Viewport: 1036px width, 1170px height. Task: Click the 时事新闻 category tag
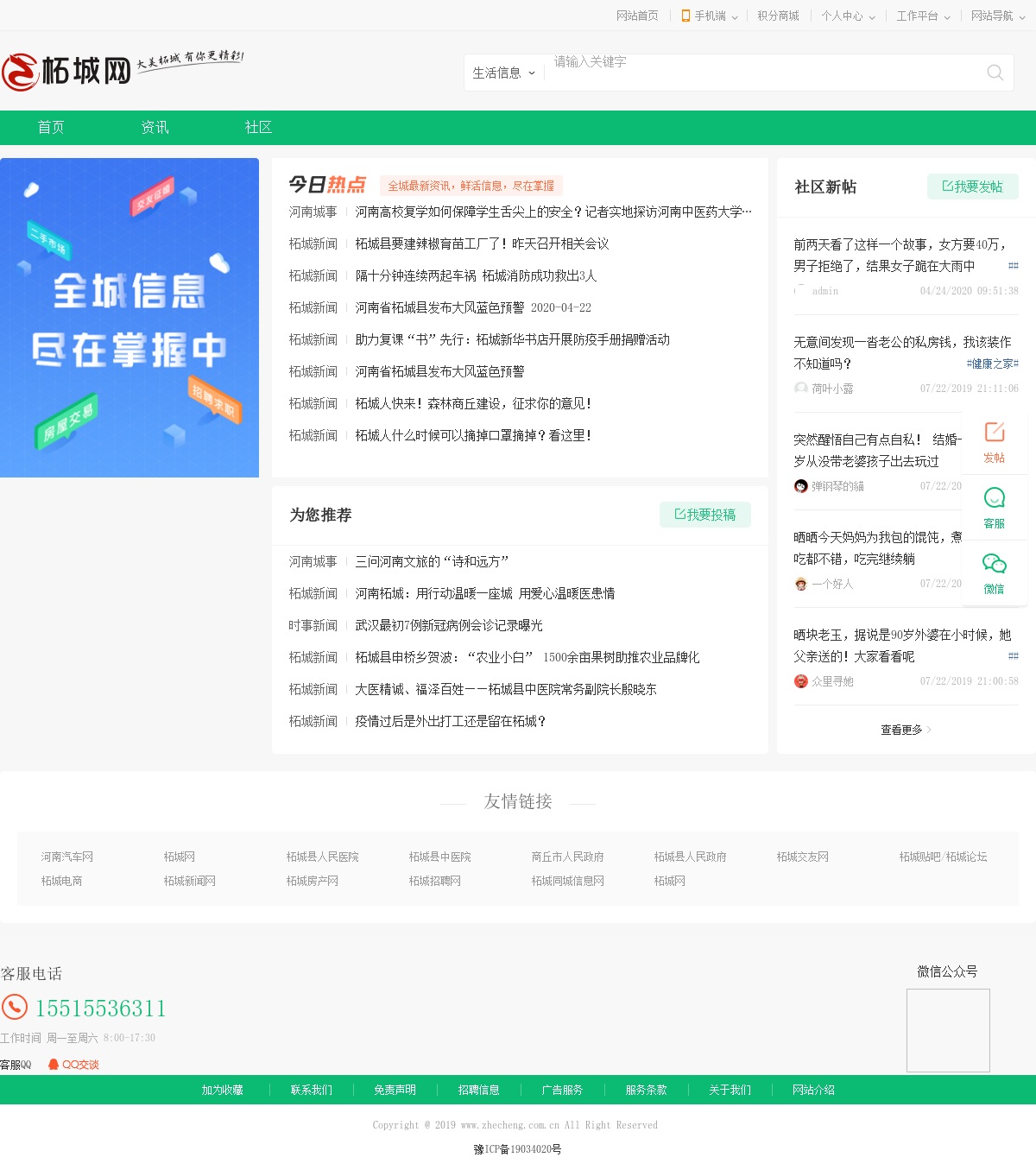(313, 625)
